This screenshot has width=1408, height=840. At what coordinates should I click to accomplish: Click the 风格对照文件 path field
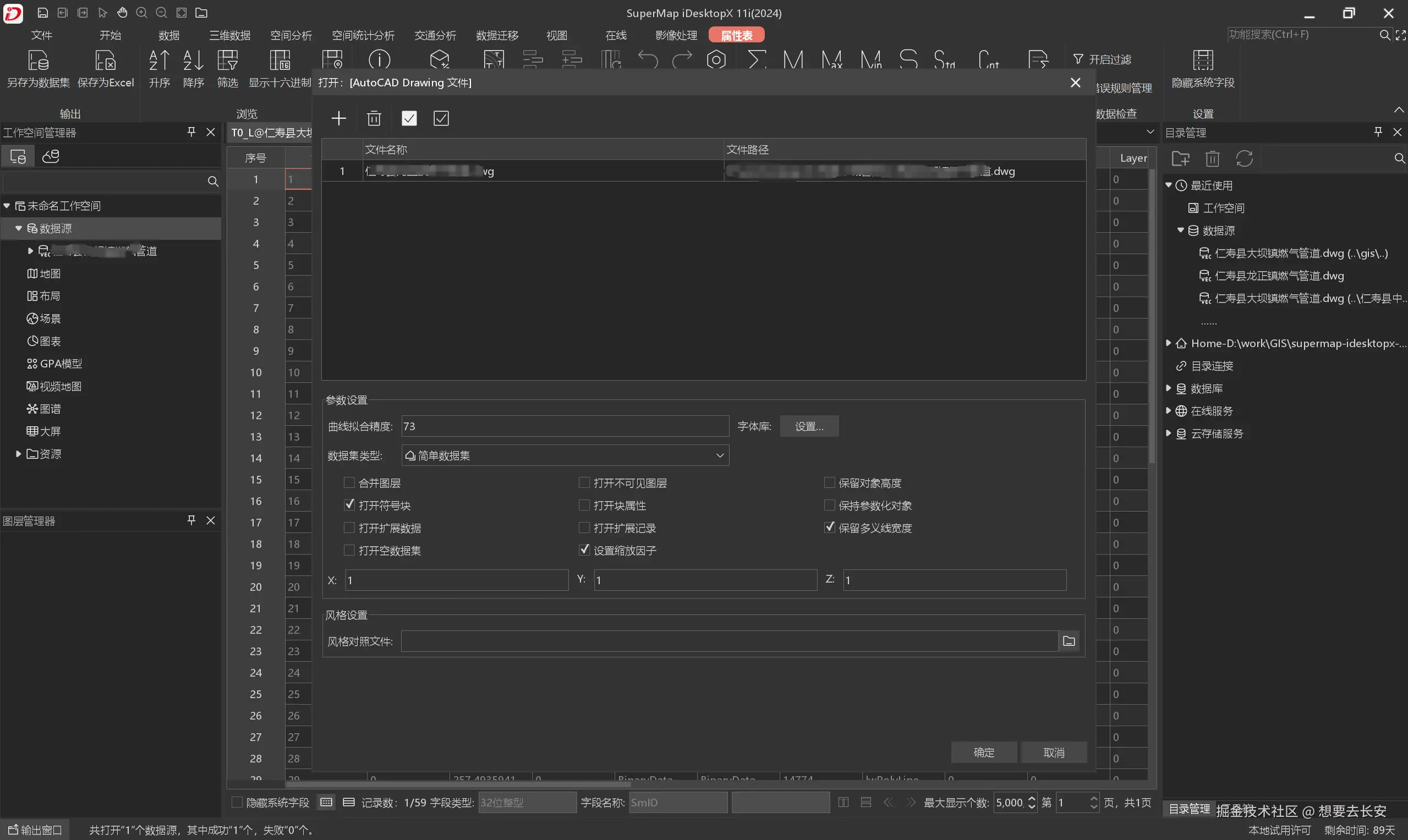[729, 641]
